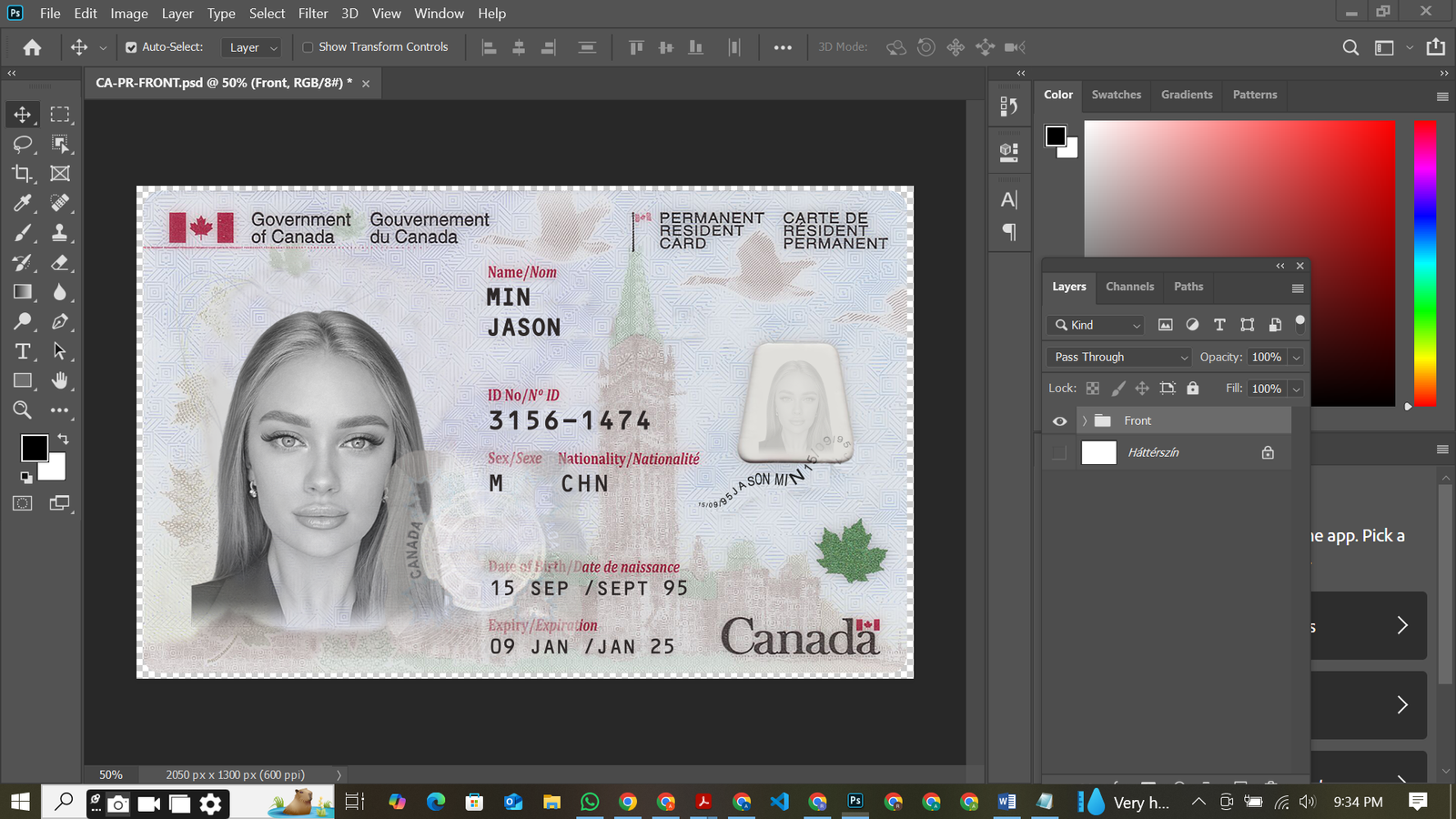Select the Clone Stamp tool
Screen dimensions: 1456x819
(60, 233)
